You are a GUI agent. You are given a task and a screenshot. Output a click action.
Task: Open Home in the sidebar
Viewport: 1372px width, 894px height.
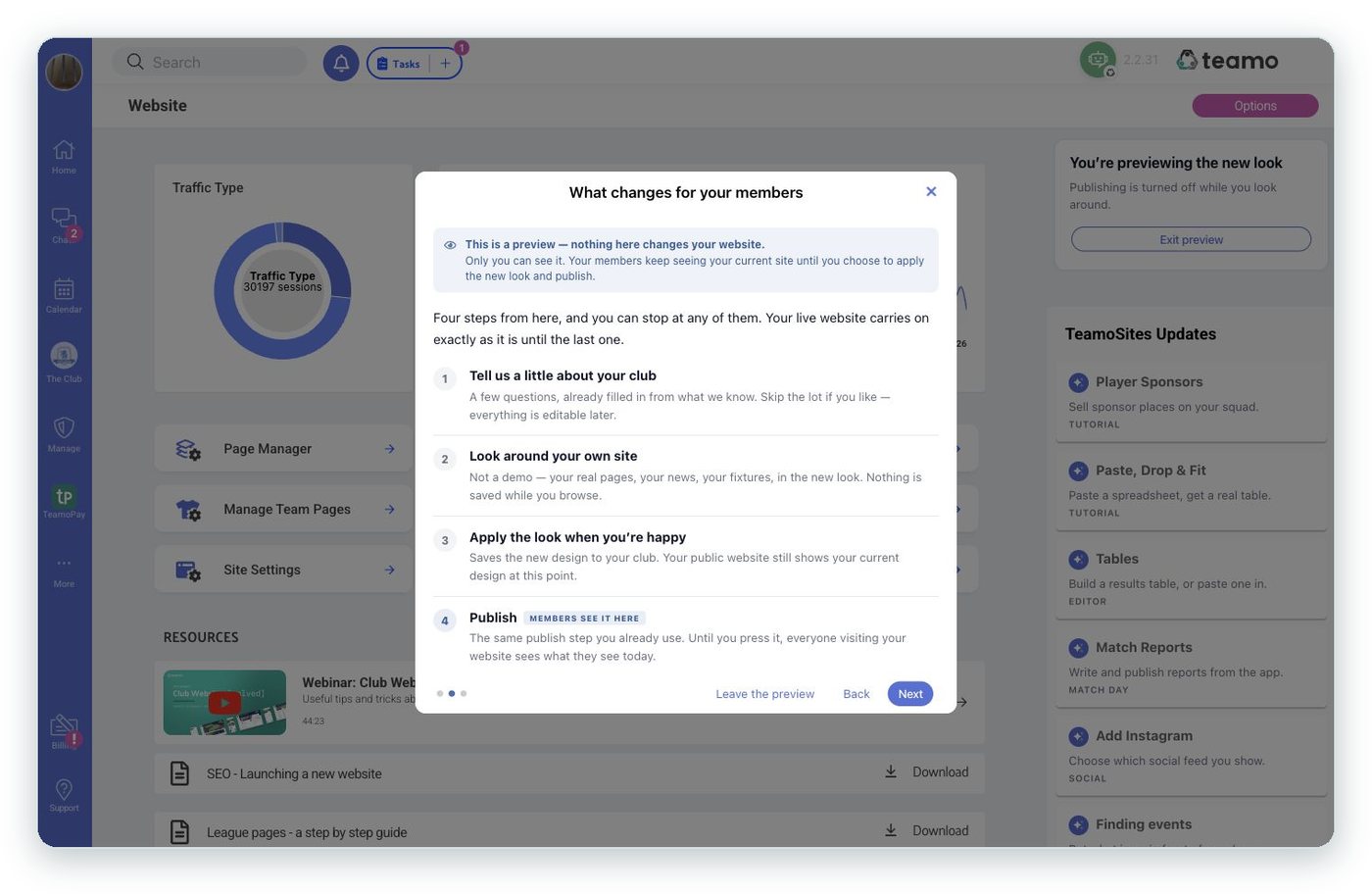click(64, 156)
